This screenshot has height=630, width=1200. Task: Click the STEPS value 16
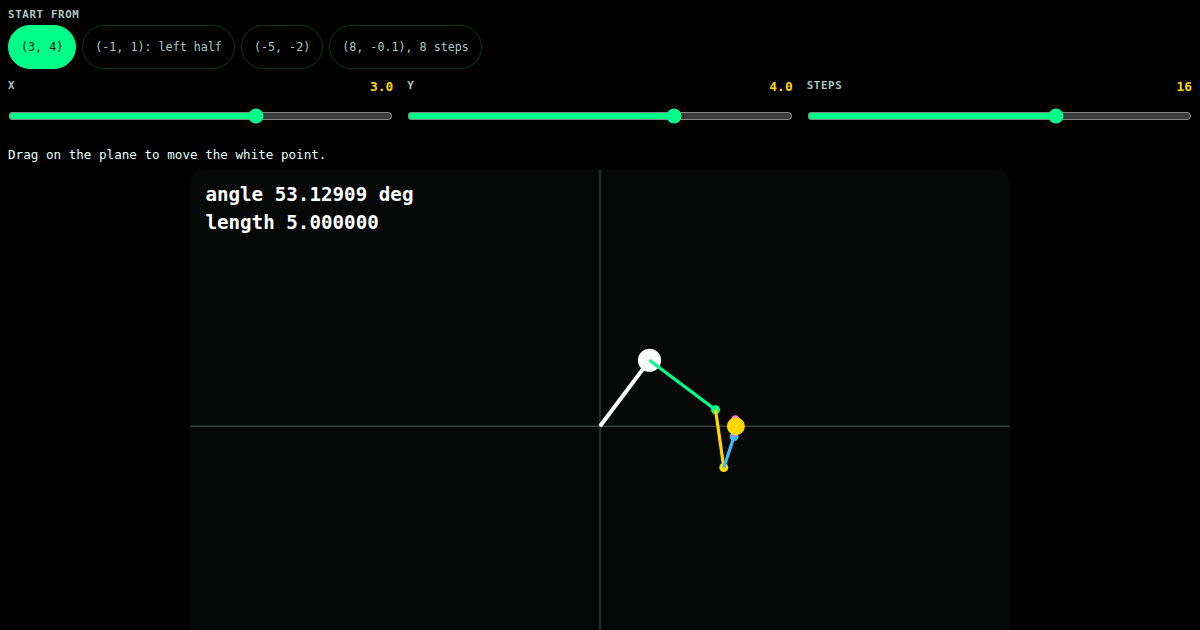coord(1184,87)
